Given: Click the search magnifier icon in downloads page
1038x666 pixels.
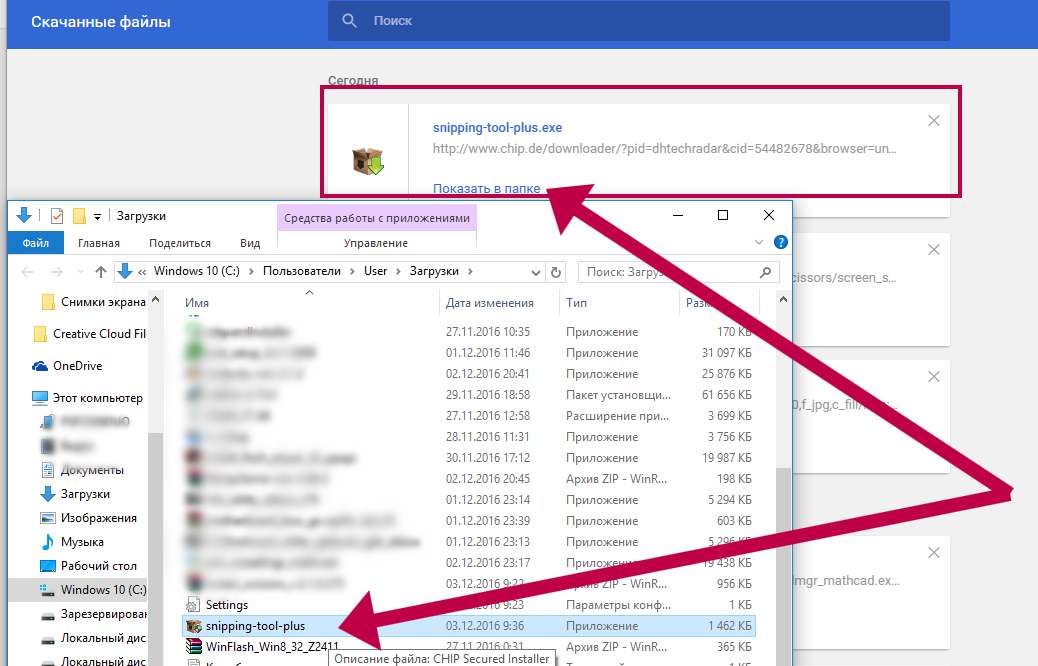Looking at the screenshot, I should (349, 21).
